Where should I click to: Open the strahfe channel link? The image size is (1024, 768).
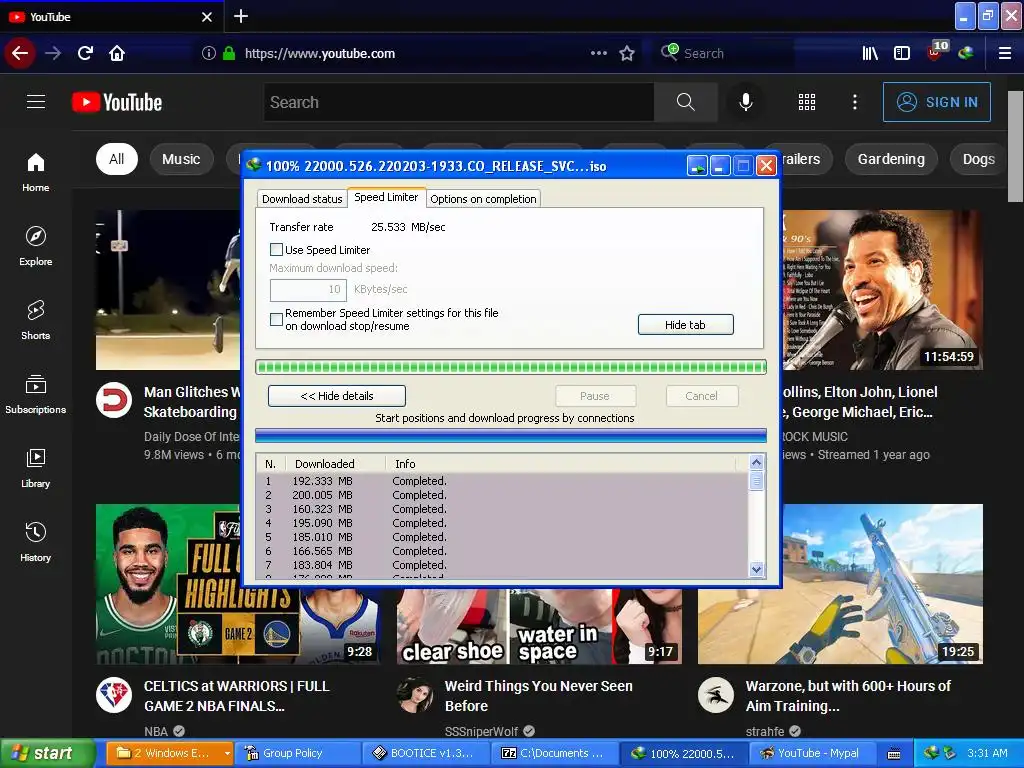coord(765,731)
